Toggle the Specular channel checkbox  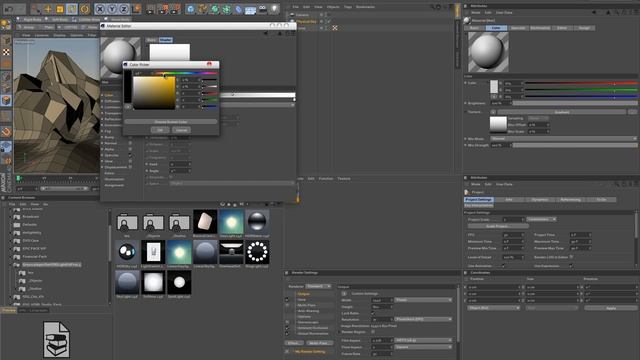pos(130,156)
